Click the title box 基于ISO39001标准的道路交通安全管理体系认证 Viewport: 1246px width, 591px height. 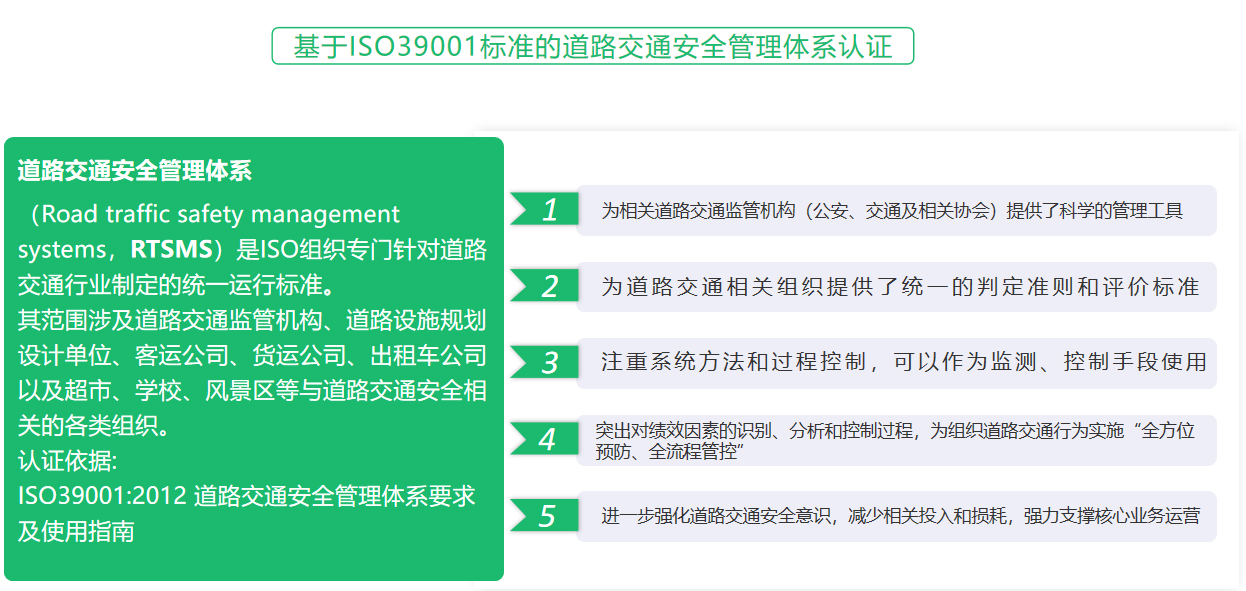pos(593,46)
